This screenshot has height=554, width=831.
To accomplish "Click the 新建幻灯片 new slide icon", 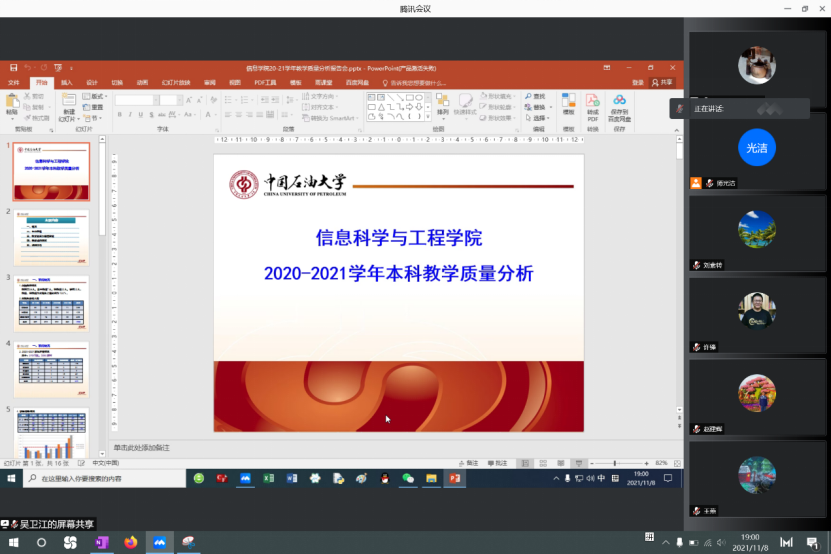I will [x=68, y=104].
